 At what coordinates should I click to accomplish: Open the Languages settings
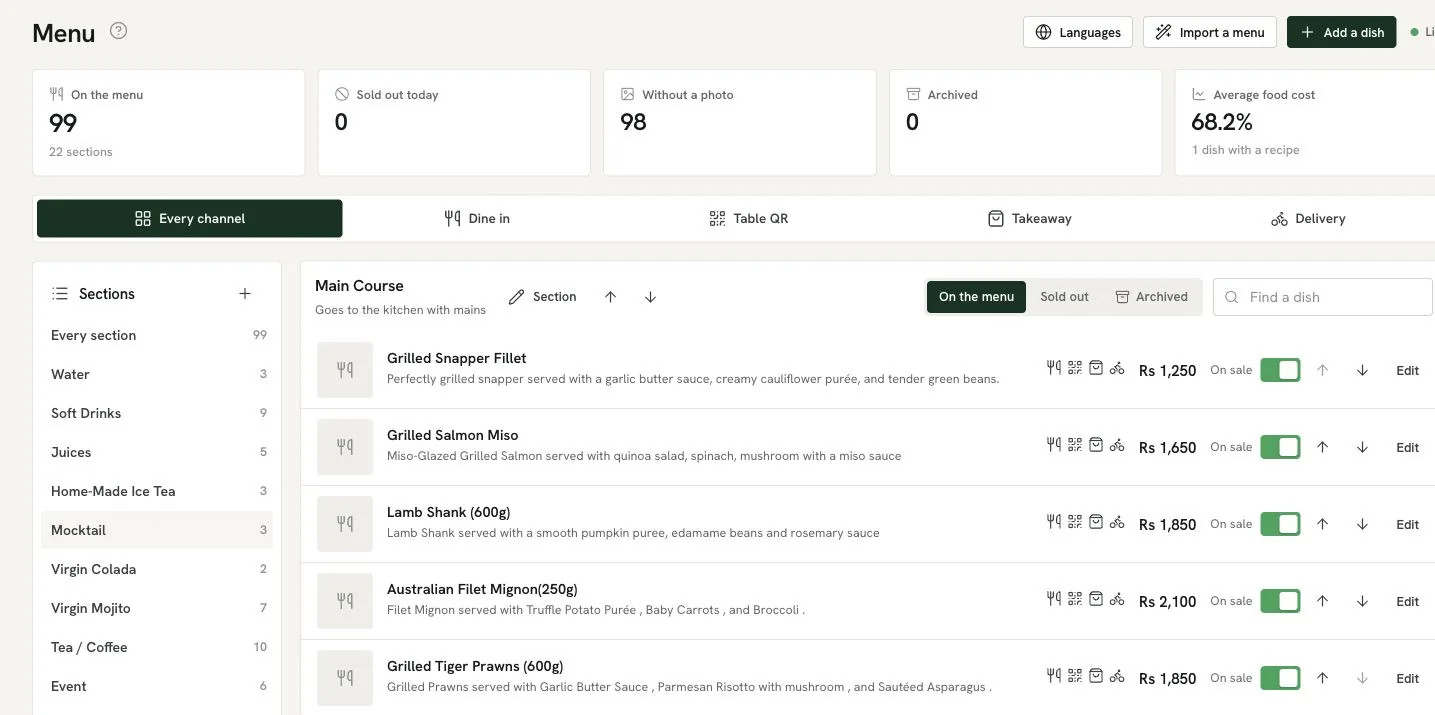1078,32
